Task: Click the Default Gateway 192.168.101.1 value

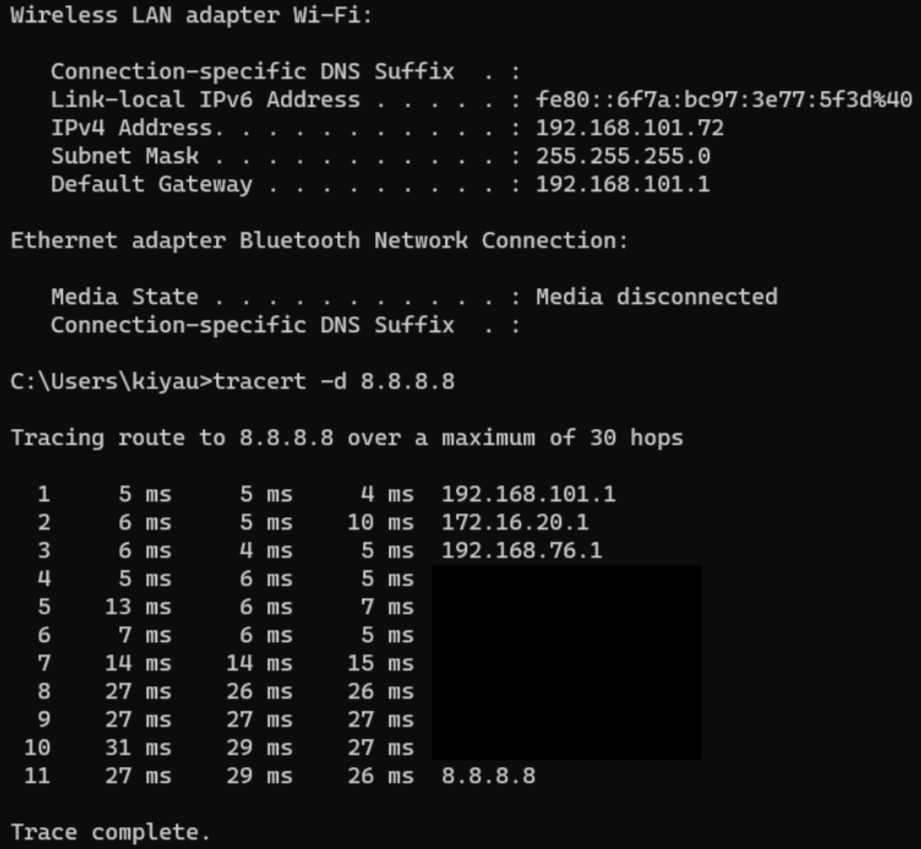Action: coord(622,184)
